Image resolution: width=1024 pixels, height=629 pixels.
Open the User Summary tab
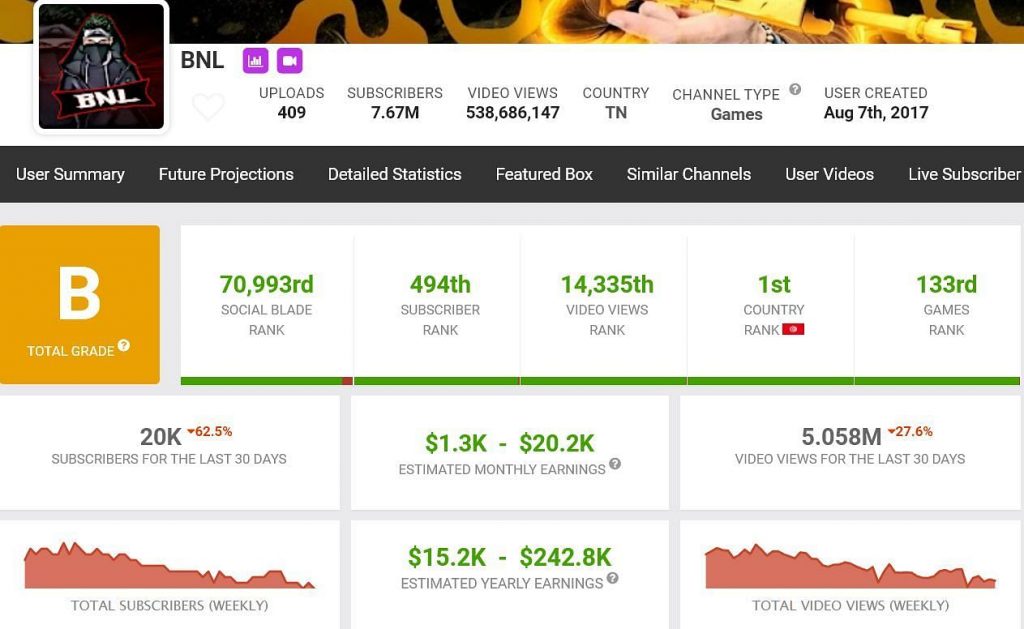pos(70,174)
